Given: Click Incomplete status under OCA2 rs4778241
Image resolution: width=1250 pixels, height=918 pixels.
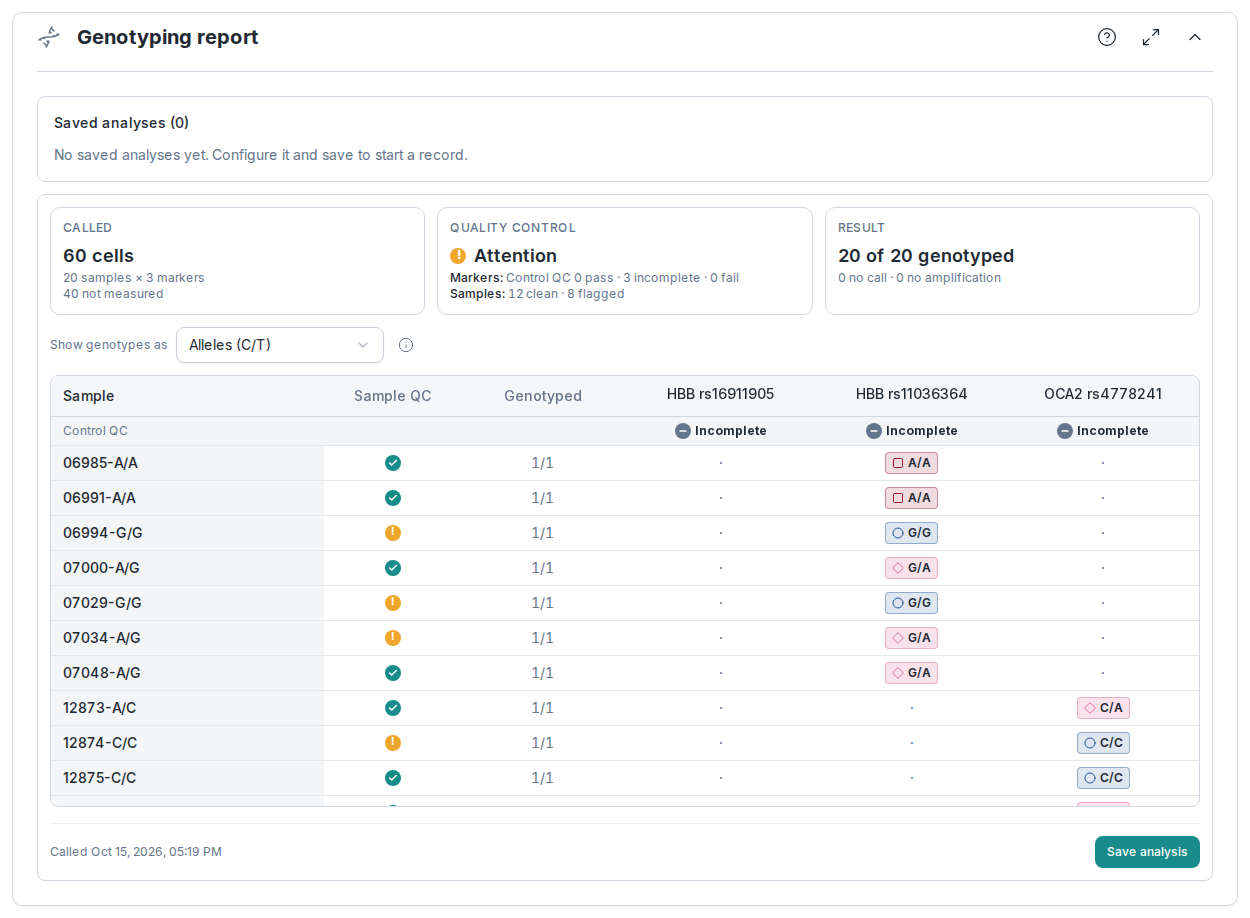Looking at the screenshot, I should tap(1103, 431).
